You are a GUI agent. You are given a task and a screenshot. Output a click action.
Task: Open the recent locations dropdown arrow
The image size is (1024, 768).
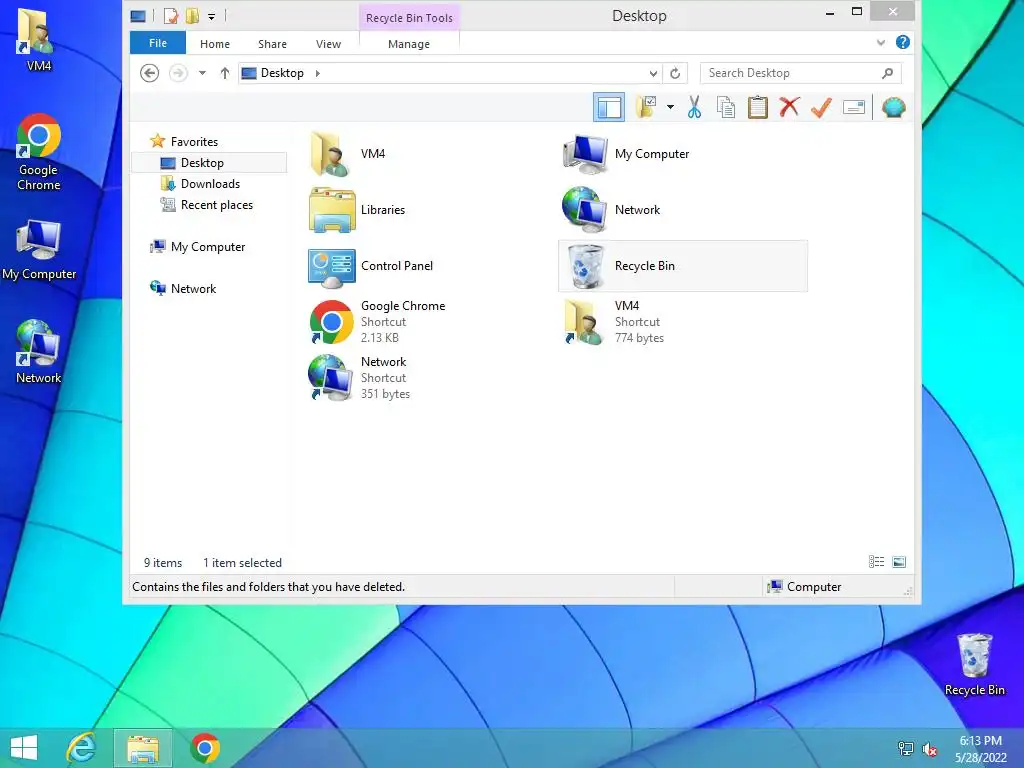pyautogui.click(x=202, y=73)
